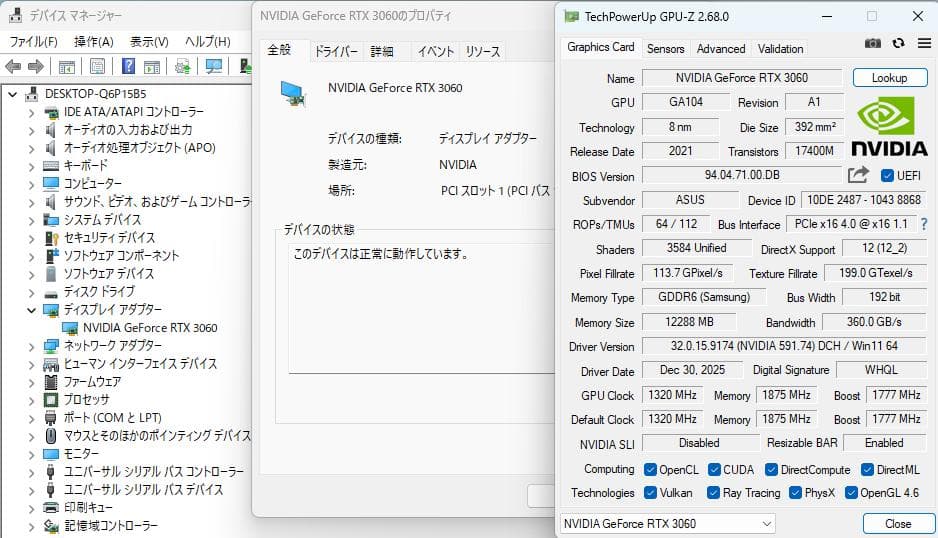938x538 pixels.
Task: Open the GPU selection dropdown in GPU-Z
Action: [x=668, y=524]
